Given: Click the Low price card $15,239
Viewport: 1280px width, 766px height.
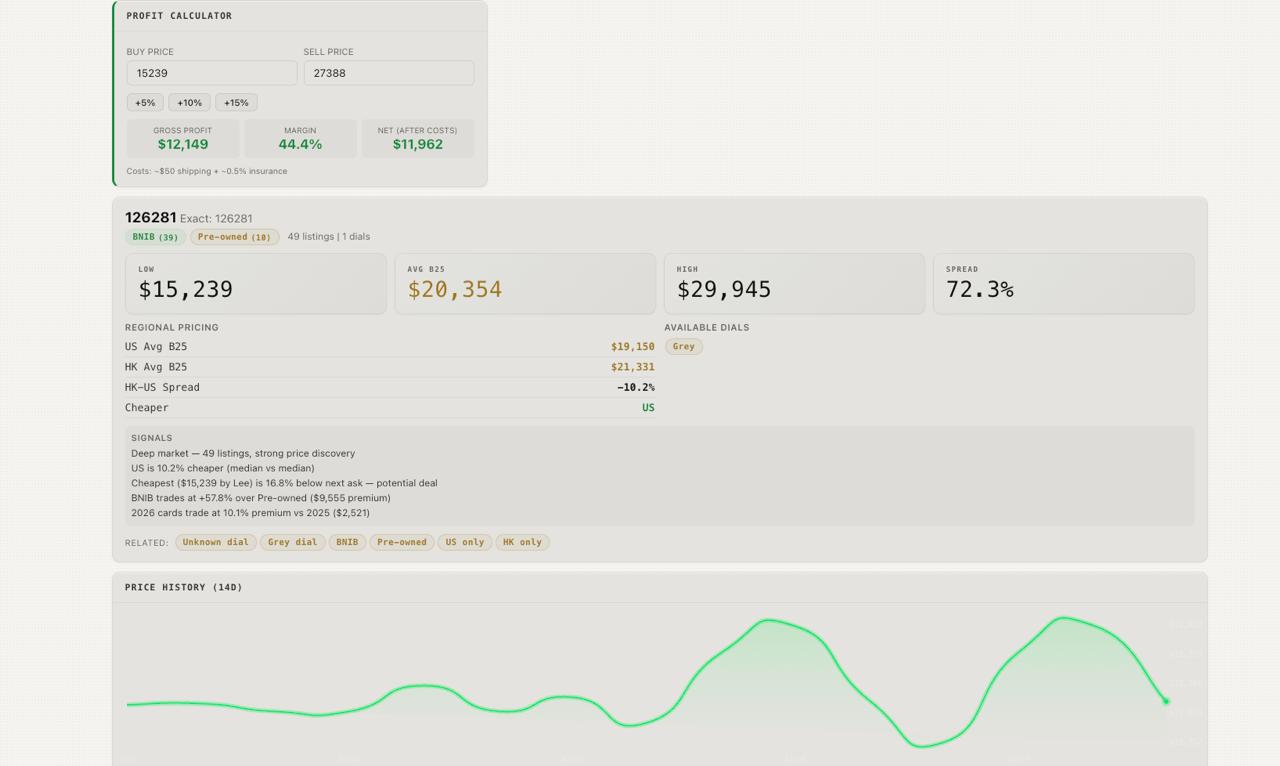Looking at the screenshot, I should (x=256, y=284).
